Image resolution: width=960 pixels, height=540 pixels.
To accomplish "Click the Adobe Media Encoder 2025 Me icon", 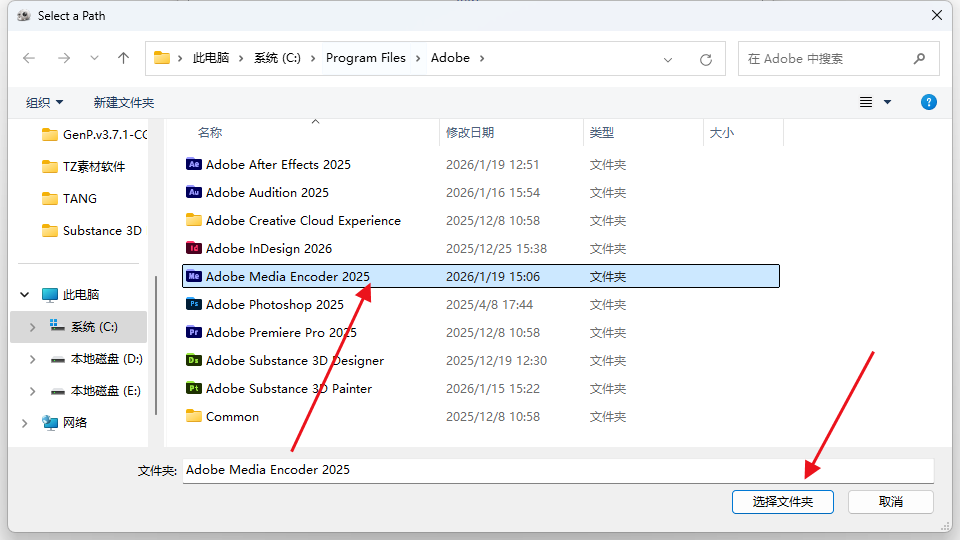I will point(193,276).
